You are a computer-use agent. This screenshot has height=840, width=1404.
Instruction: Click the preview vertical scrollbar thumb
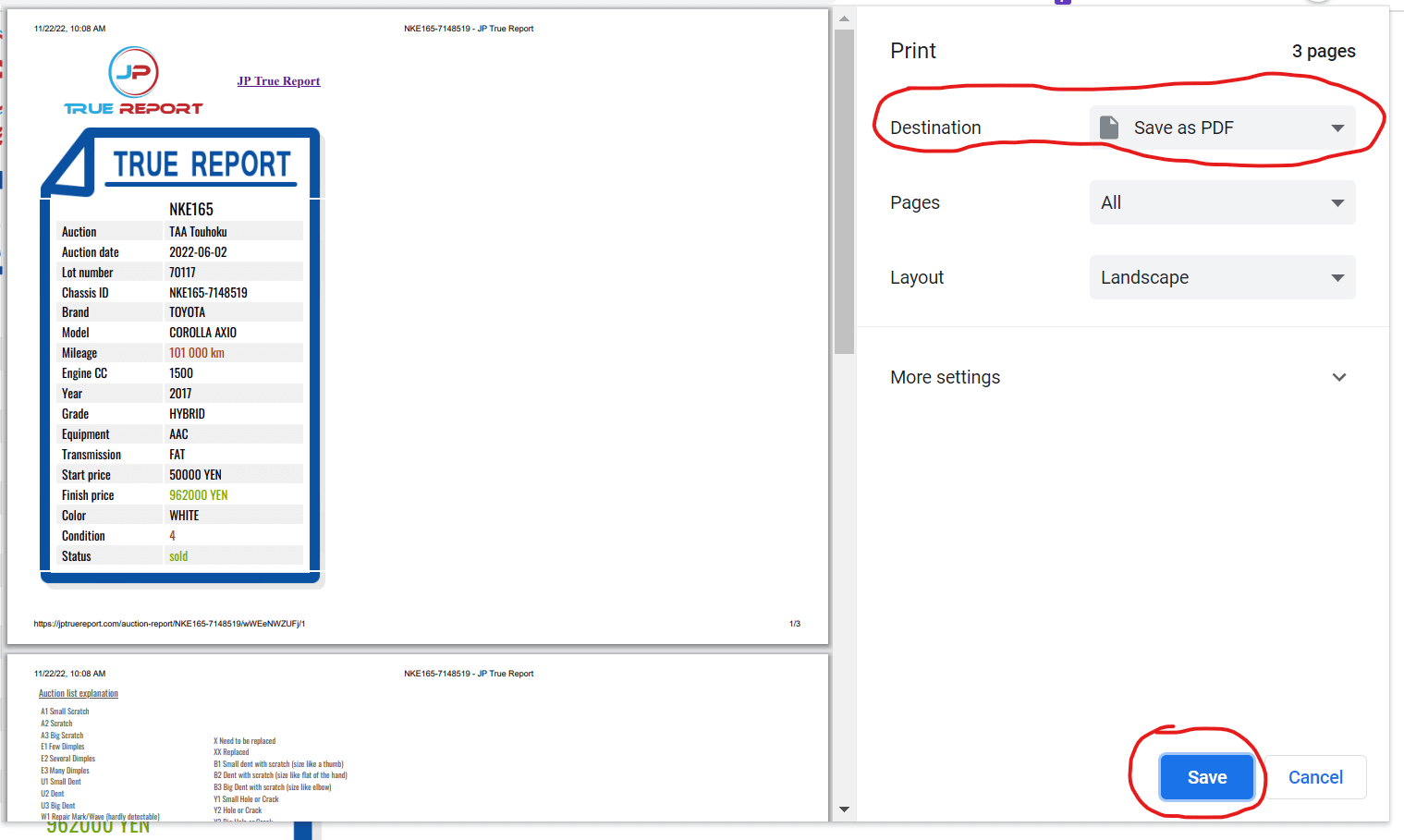point(844,191)
